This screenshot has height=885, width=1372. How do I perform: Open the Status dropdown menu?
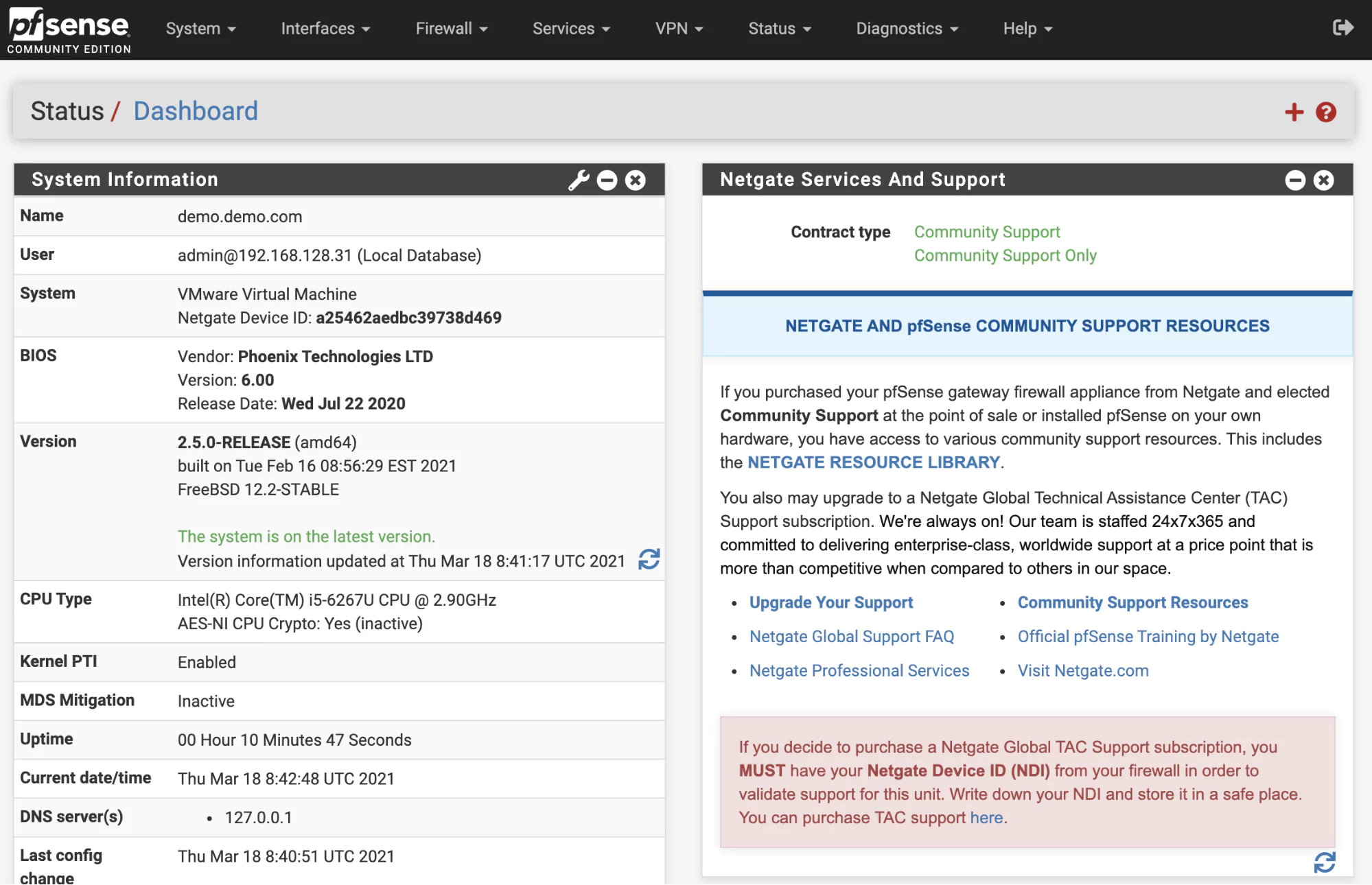(x=780, y=29)
